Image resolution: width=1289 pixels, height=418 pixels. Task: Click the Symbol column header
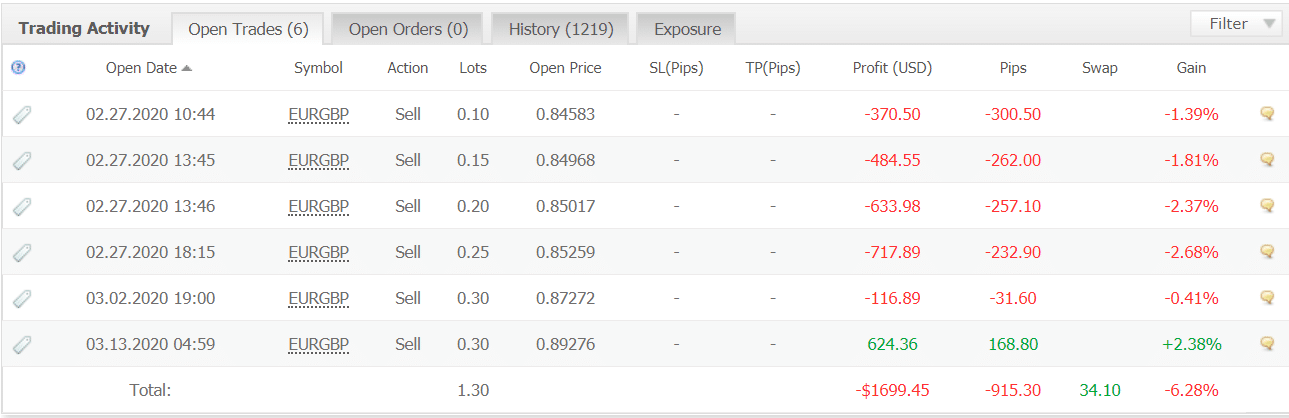point(318,68)
